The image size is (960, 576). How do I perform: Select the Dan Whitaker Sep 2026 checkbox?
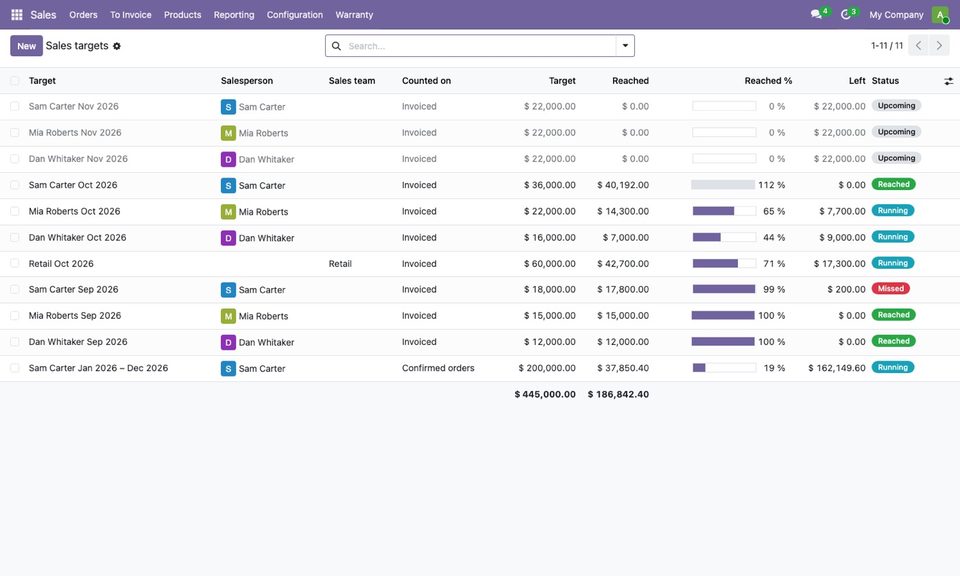[x=15, y=342]
